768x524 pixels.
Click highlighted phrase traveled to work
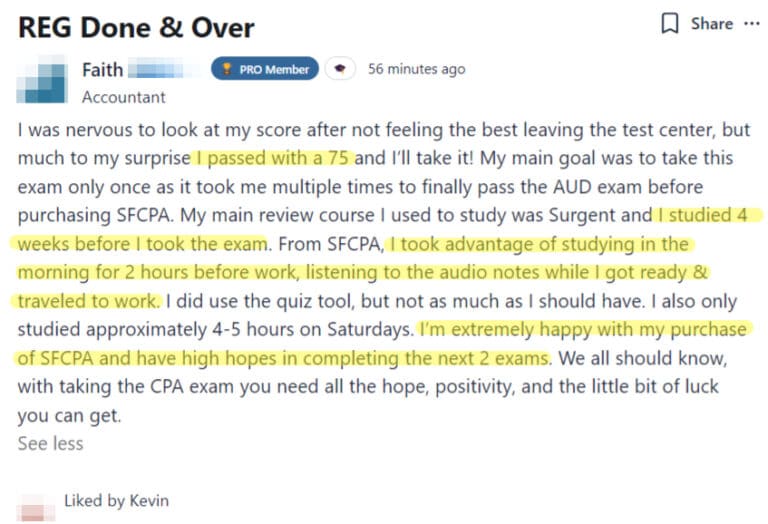89,301
